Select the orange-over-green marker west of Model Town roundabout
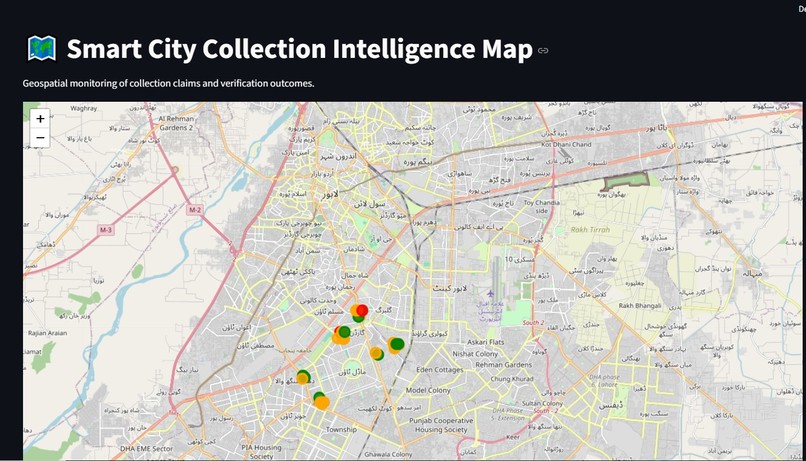This screenshot has height=461, width=806. tap(302, 379)
